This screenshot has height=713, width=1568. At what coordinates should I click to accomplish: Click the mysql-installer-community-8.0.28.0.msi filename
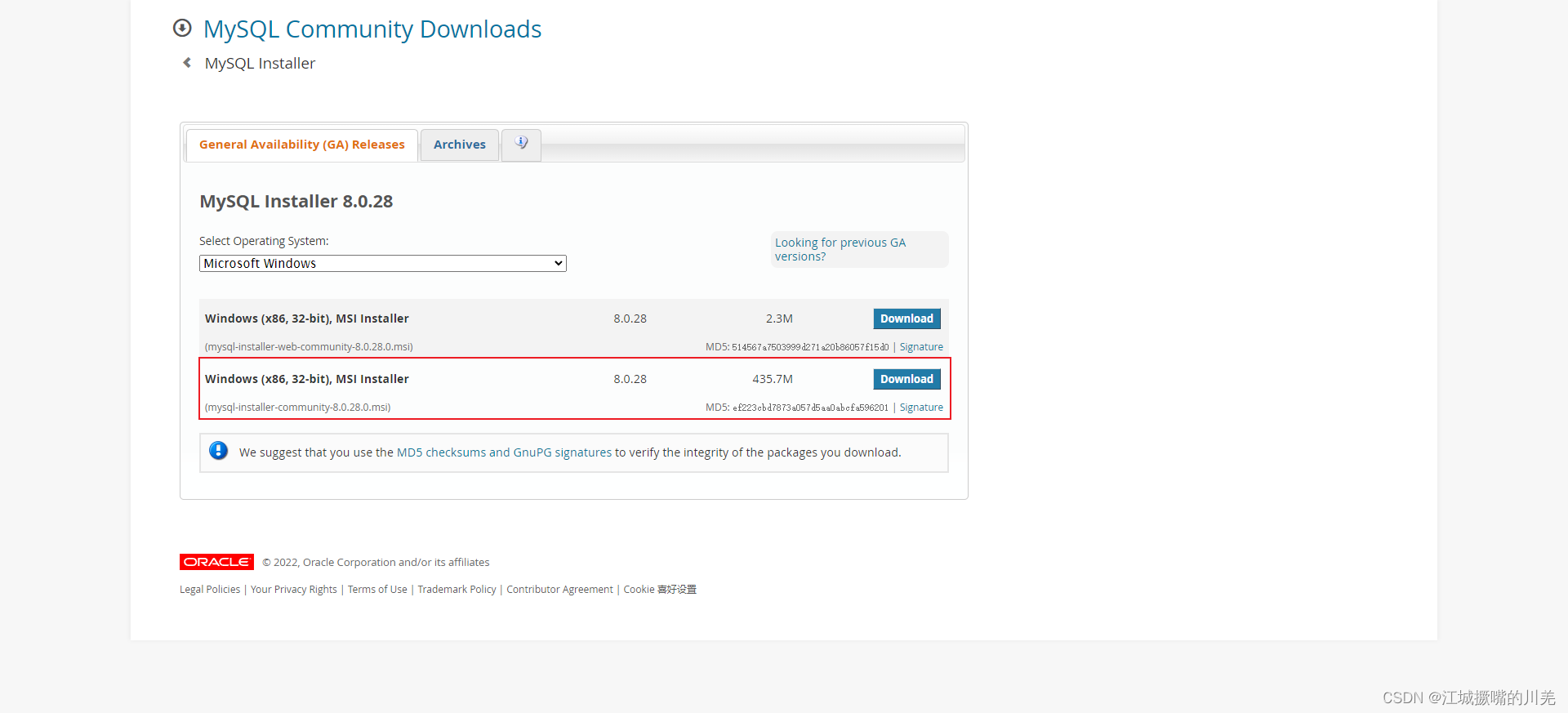pos(297,408)
